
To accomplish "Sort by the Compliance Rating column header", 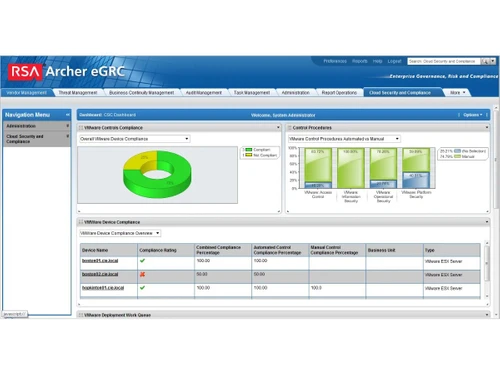I will (166, 250).
